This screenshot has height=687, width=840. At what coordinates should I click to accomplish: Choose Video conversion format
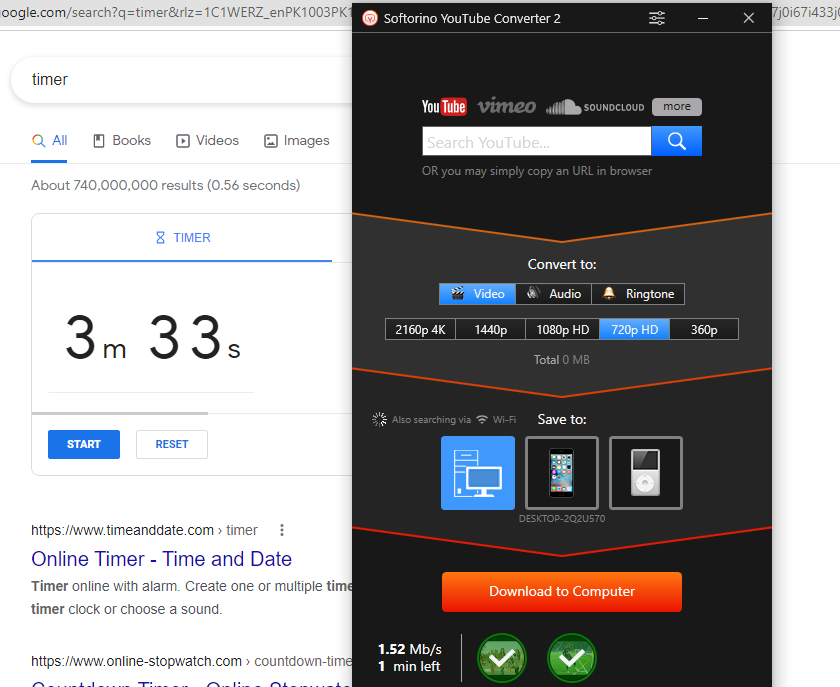[477, 294]
